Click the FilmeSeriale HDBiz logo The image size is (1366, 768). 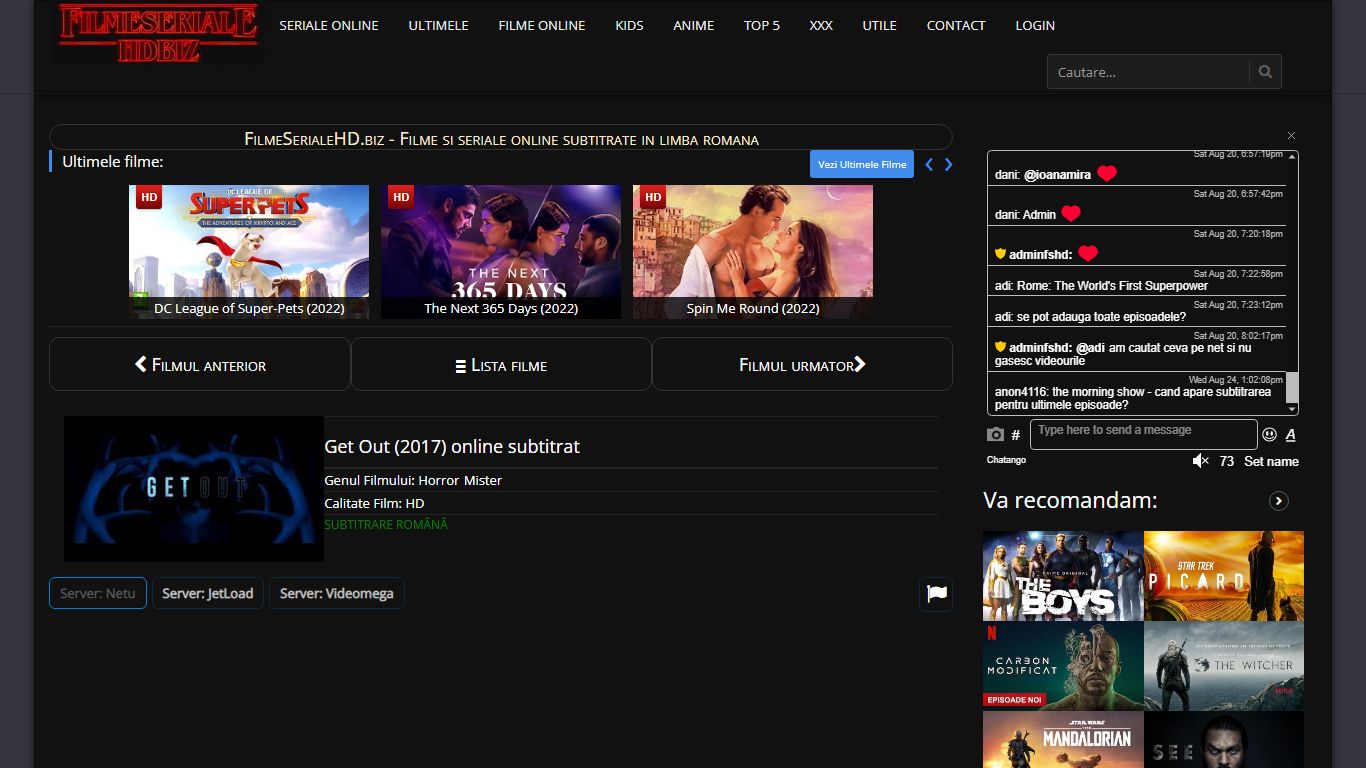point(159,33)
